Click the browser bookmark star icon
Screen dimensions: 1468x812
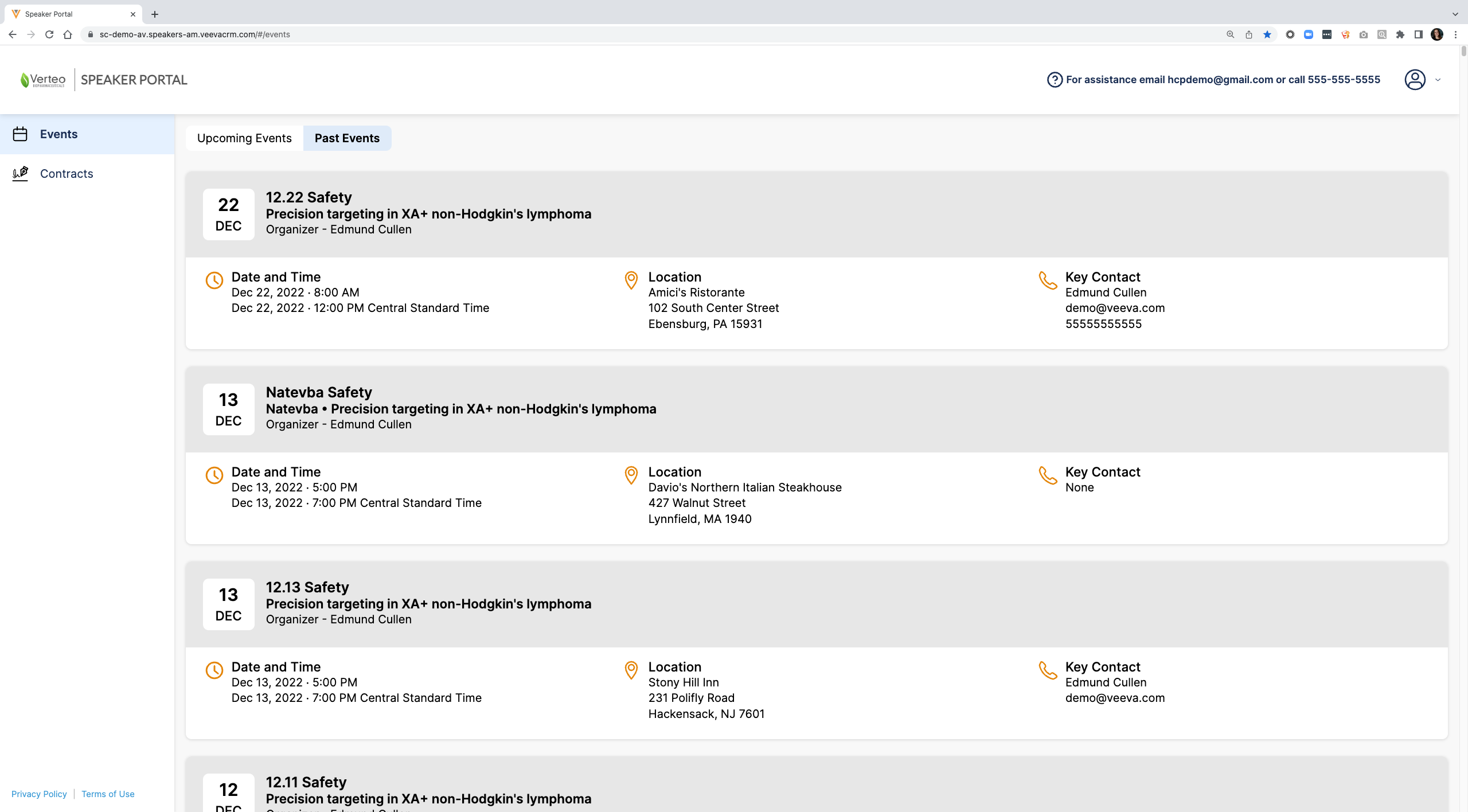point(1267,34)
